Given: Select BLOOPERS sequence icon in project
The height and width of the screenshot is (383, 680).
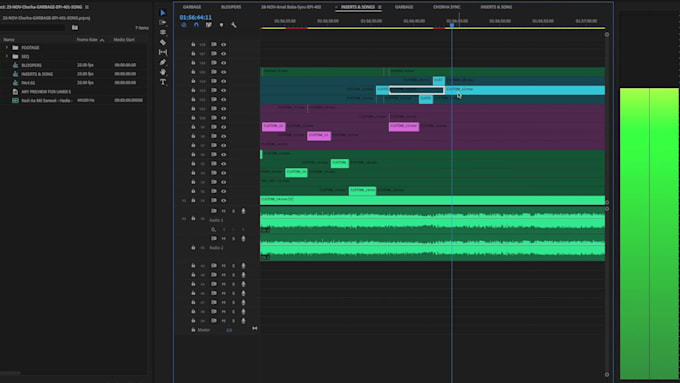Looking at the screenshot, I should pos(16,65).
